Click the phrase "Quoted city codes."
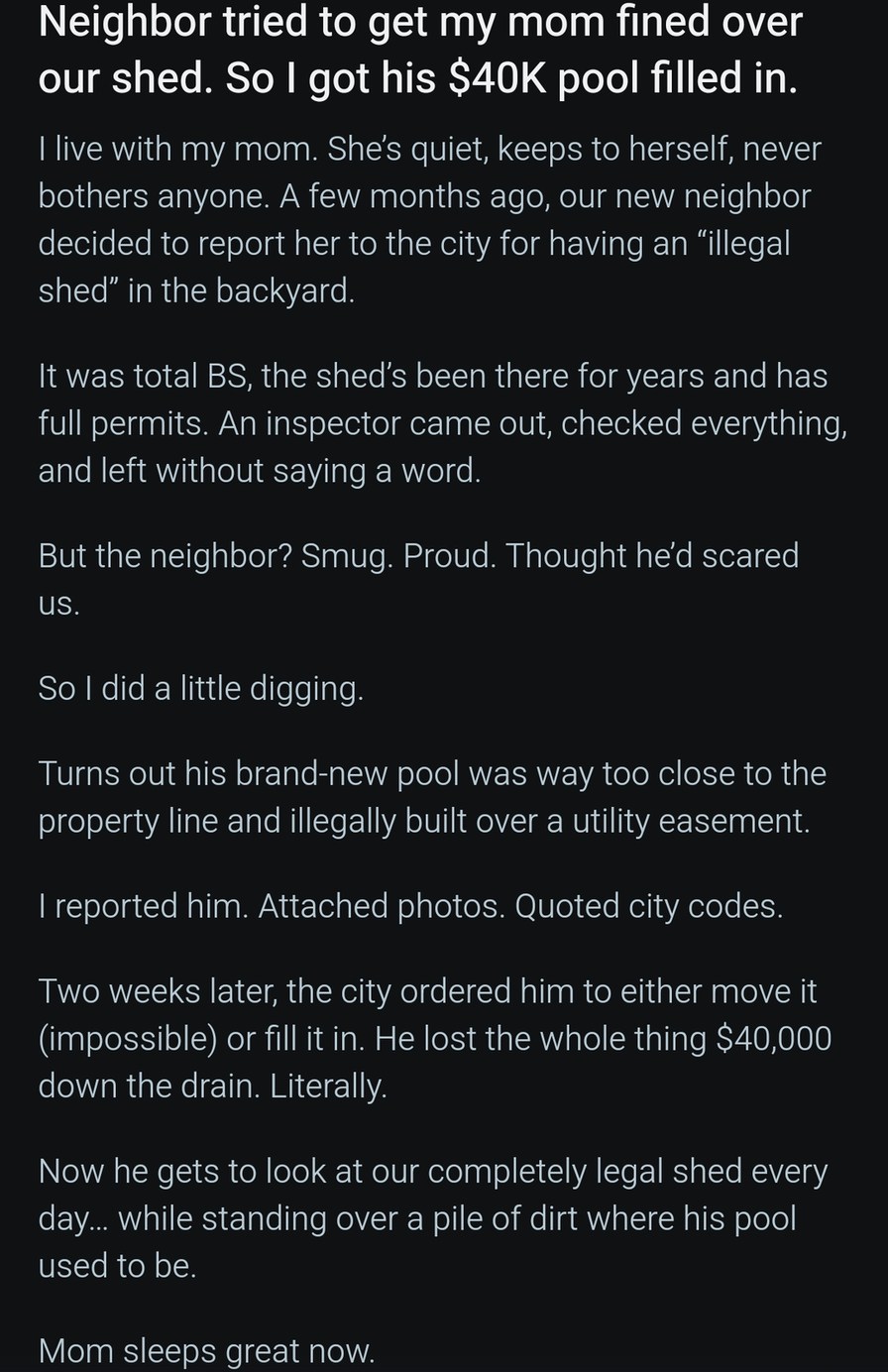The image size is (888, 1372). [x=648, y=906]
